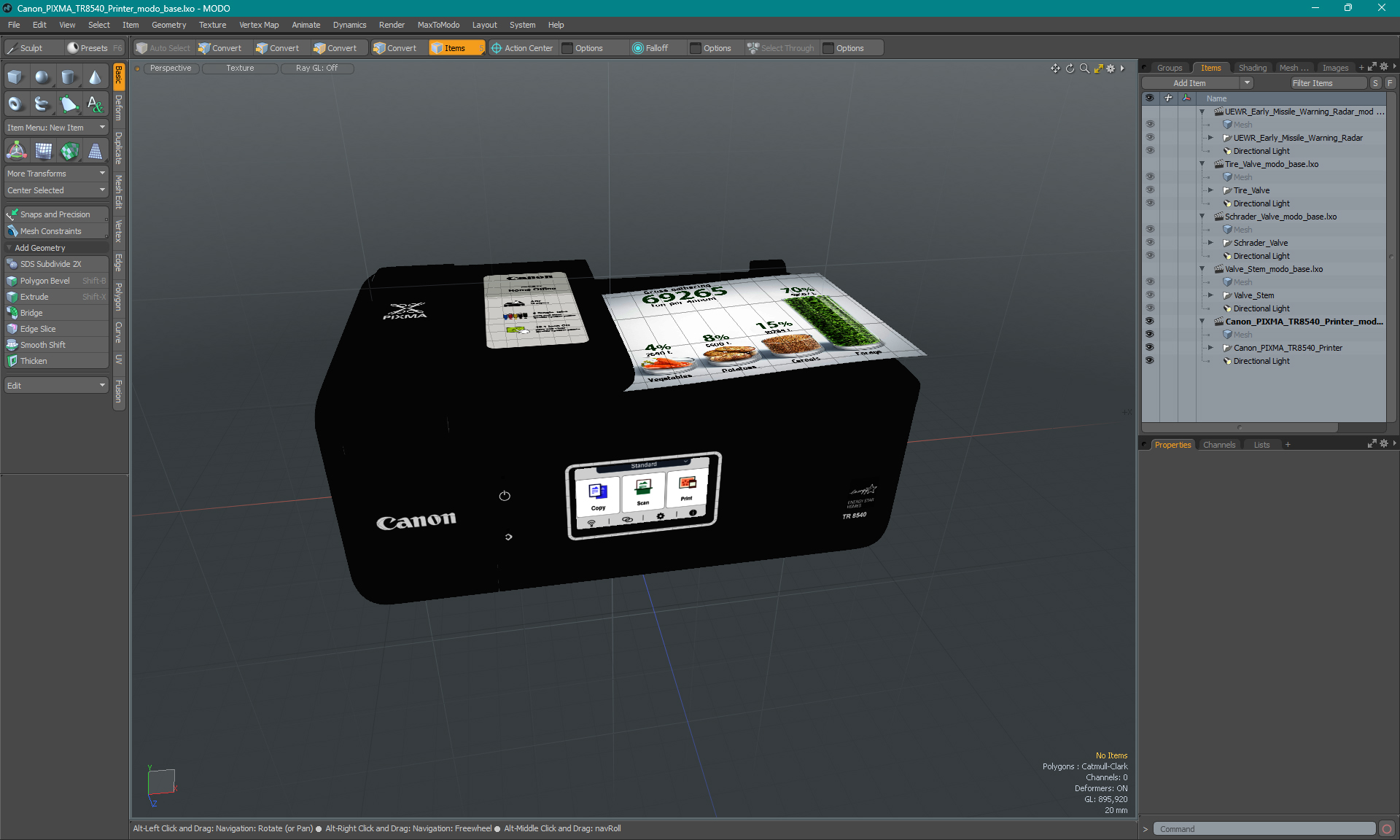This screenshot has width=1400, height=840.
Task: Toggle visibility of Canon_PIXMA_TR8540_Printer item
Action: click(x=1150, y=348)
